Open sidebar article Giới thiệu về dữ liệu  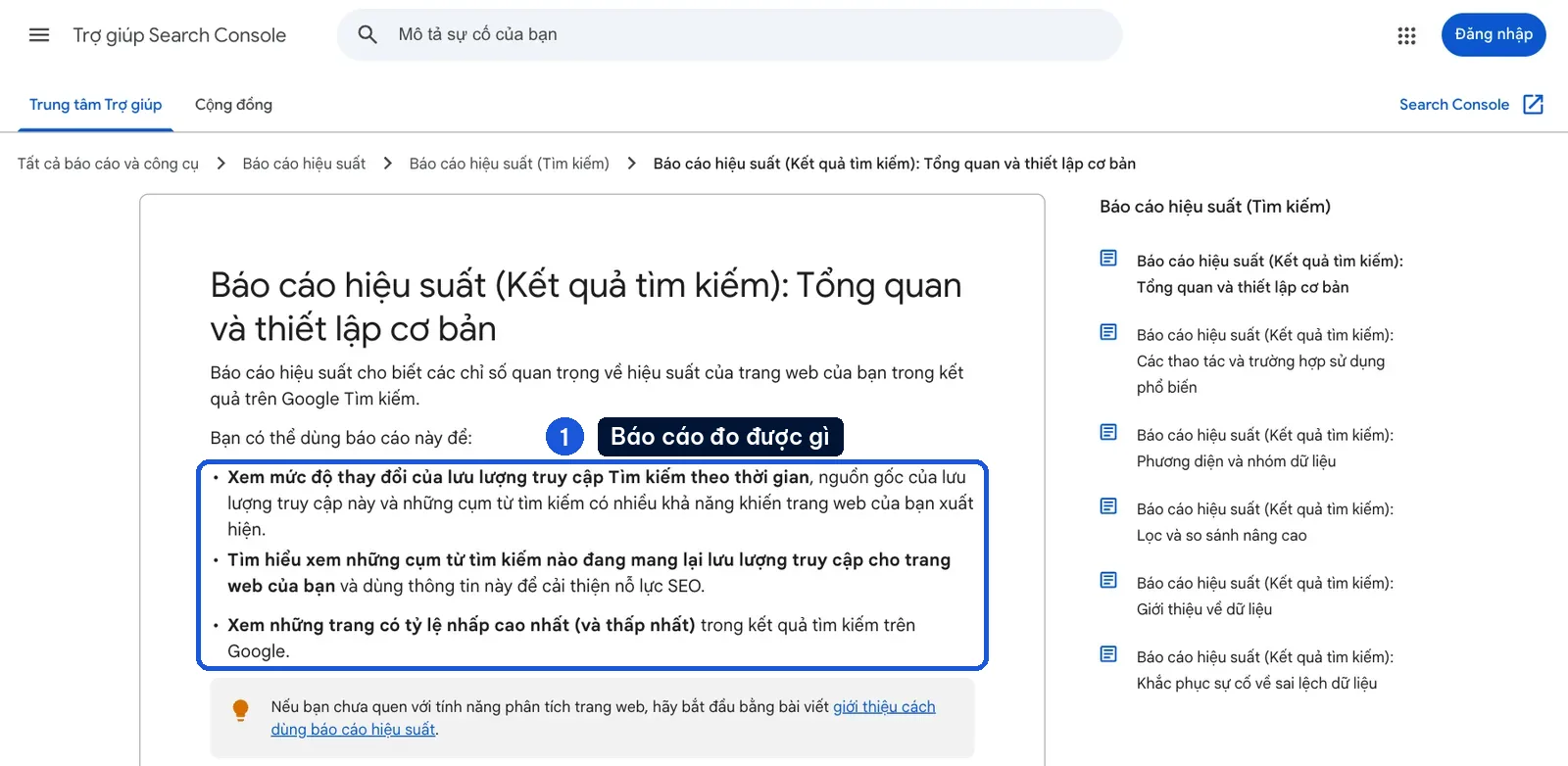point(1265,597)
